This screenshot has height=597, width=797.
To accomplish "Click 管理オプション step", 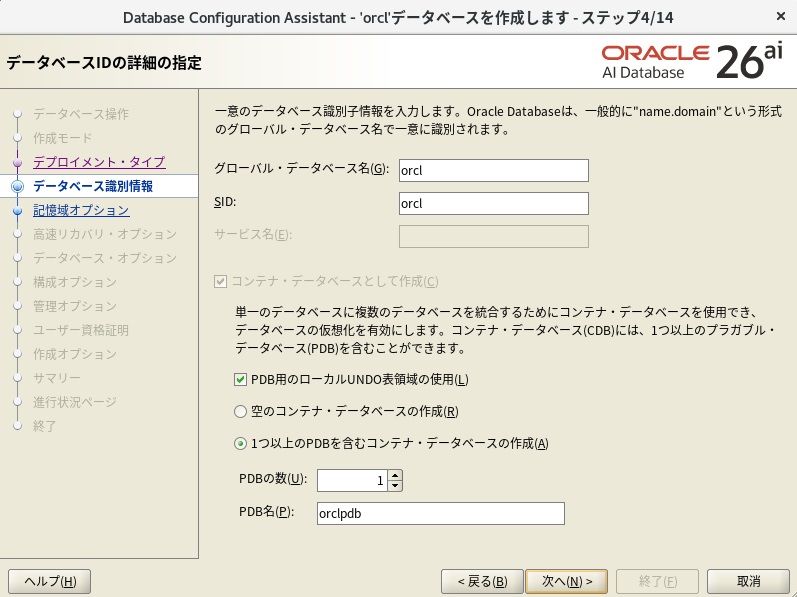I will 75,306.
